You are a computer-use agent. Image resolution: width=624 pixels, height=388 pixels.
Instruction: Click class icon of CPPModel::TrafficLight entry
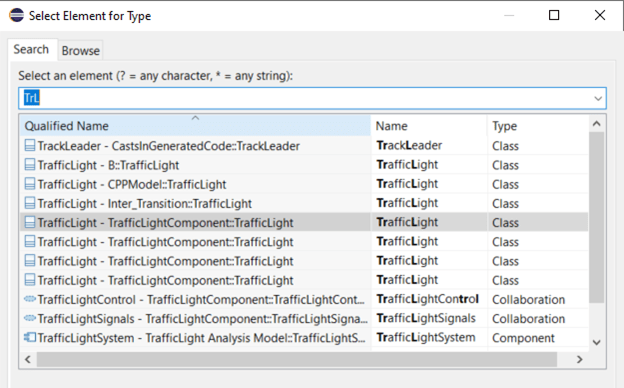[30, 183]
